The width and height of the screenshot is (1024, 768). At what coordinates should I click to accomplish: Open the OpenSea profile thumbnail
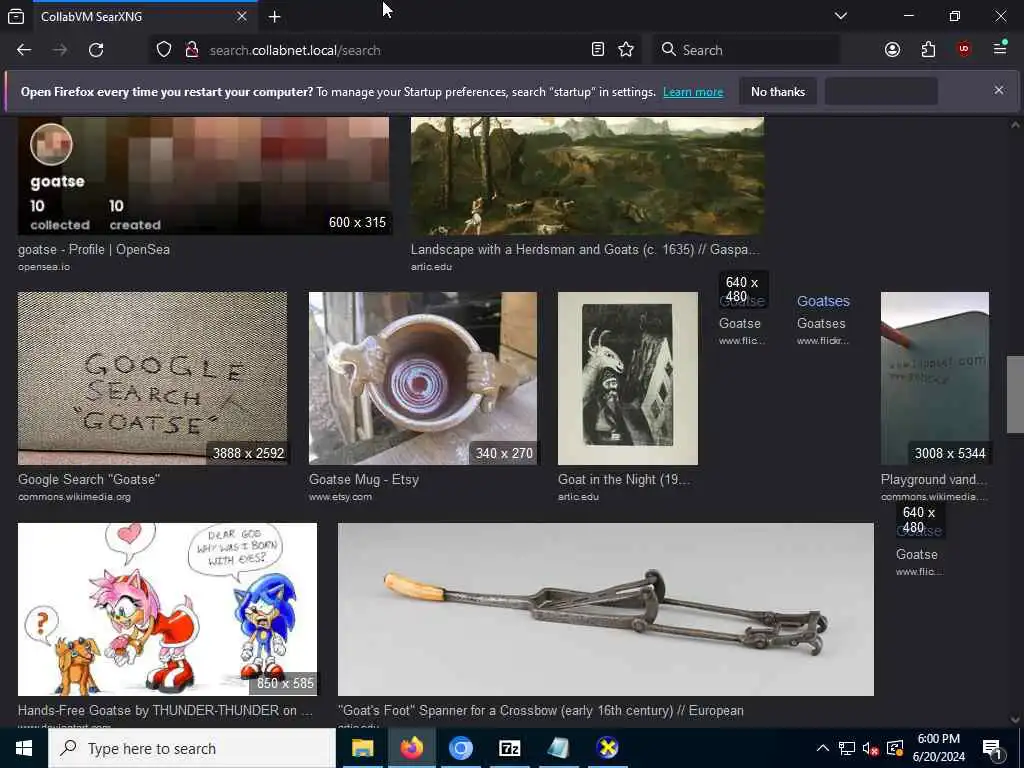point(204,176)
